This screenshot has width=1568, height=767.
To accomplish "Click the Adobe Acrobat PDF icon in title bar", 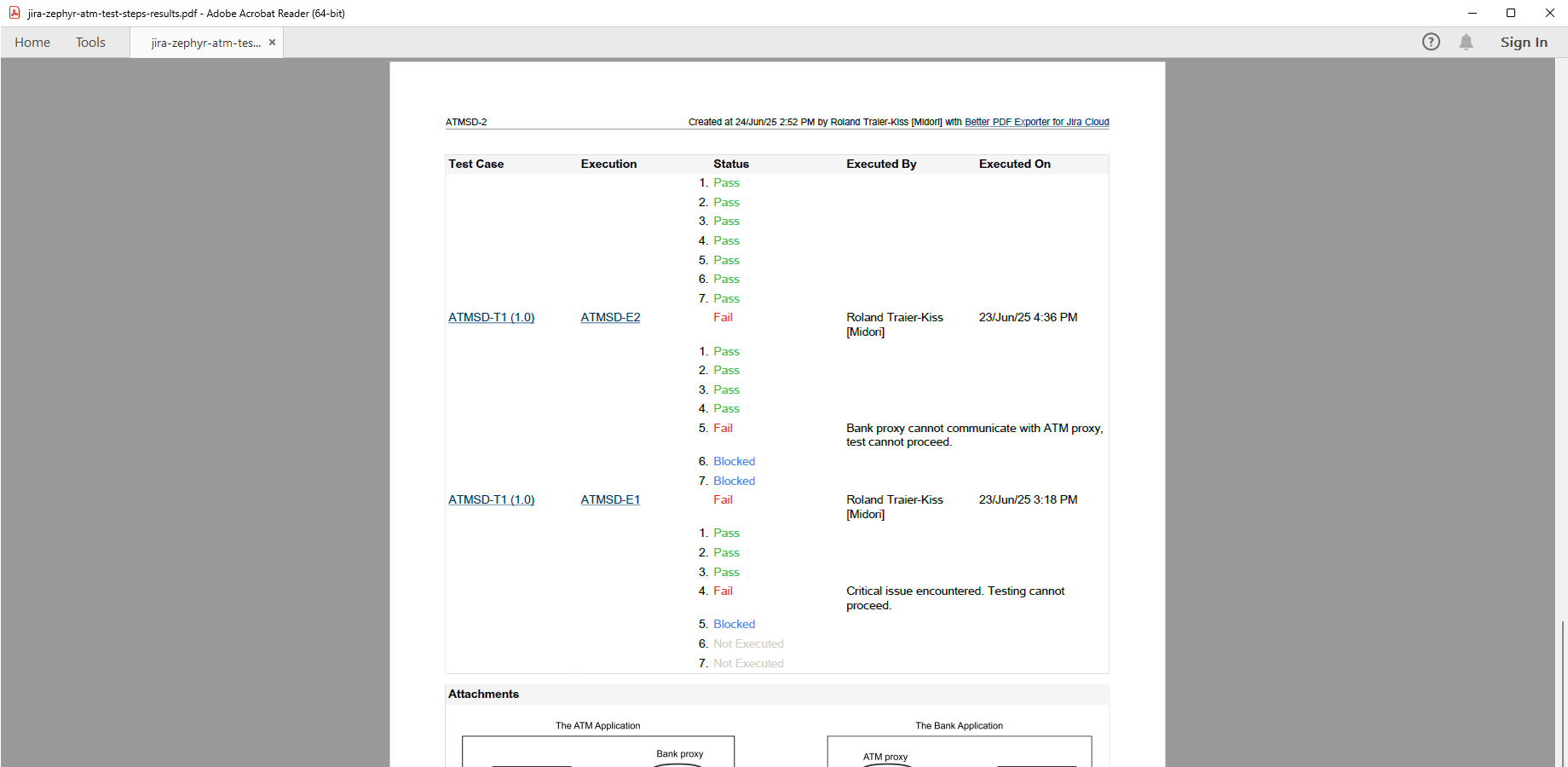I will [x=14, y=13].
